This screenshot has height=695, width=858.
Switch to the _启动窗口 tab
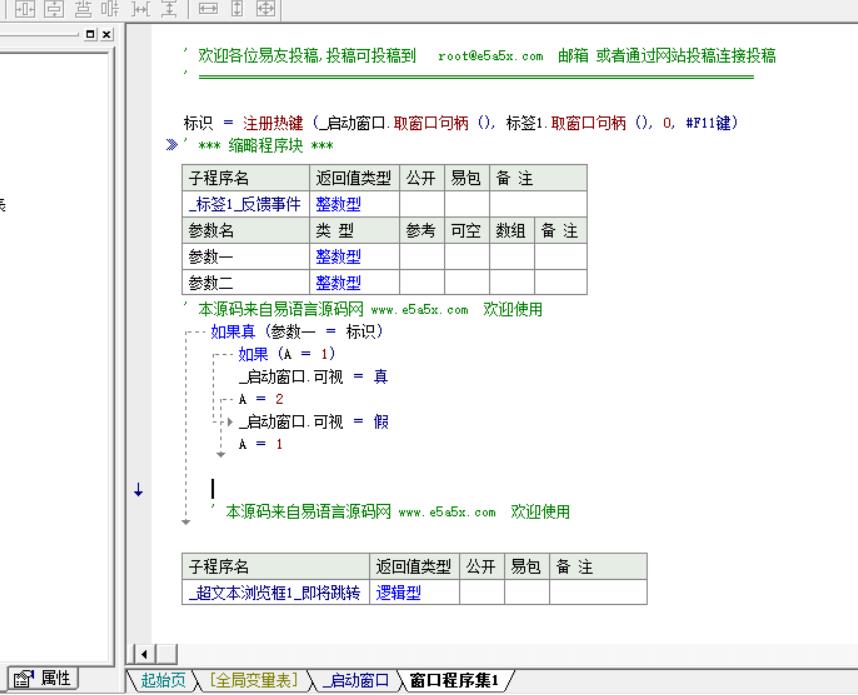(354, 681)
